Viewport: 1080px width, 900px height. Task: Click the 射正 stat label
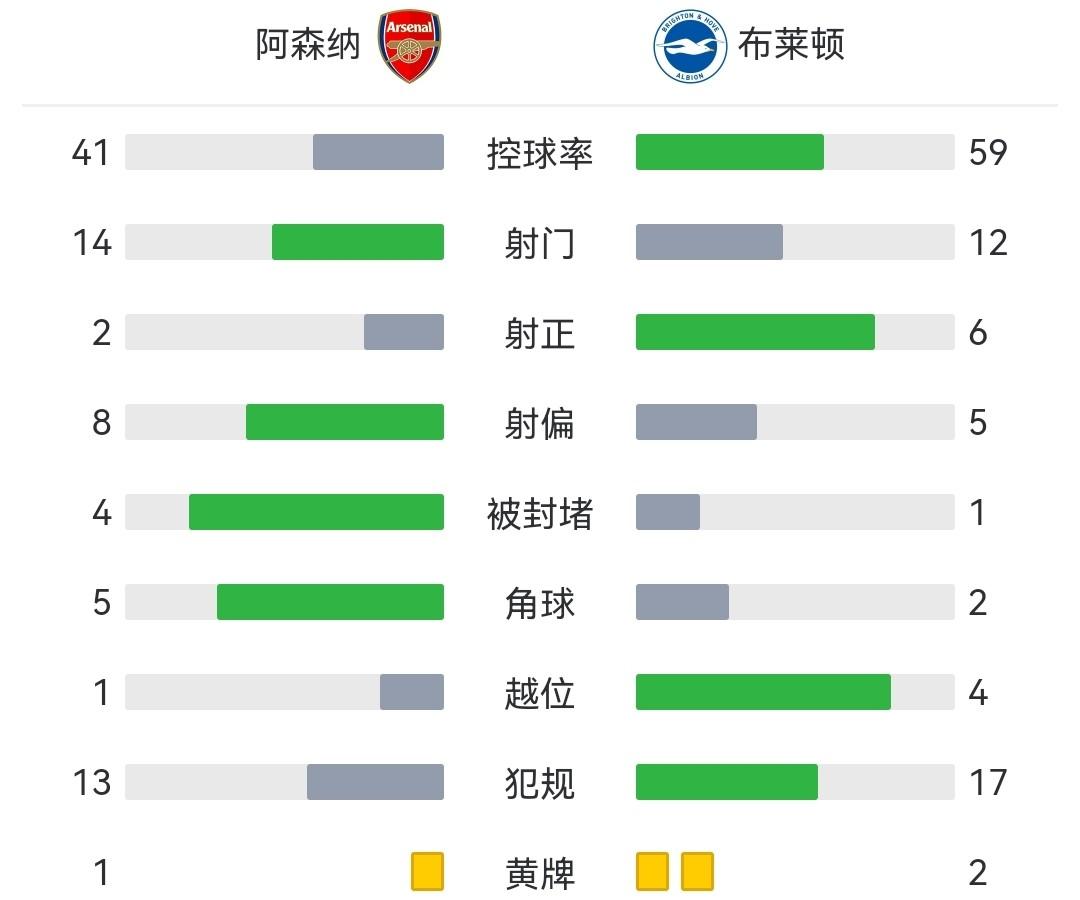(540, 333)
